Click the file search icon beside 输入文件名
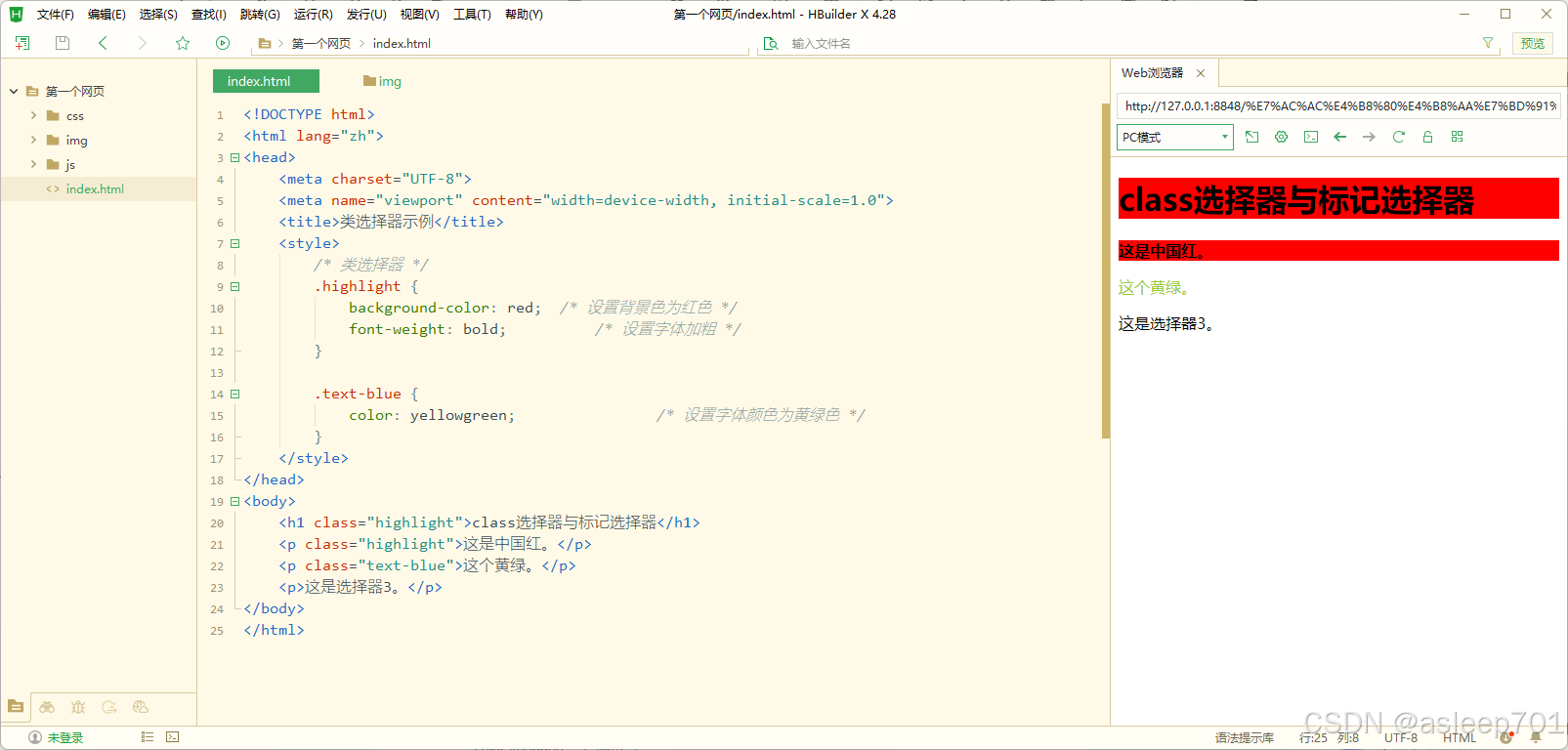The image size is (1568, 750). point(771,43)
